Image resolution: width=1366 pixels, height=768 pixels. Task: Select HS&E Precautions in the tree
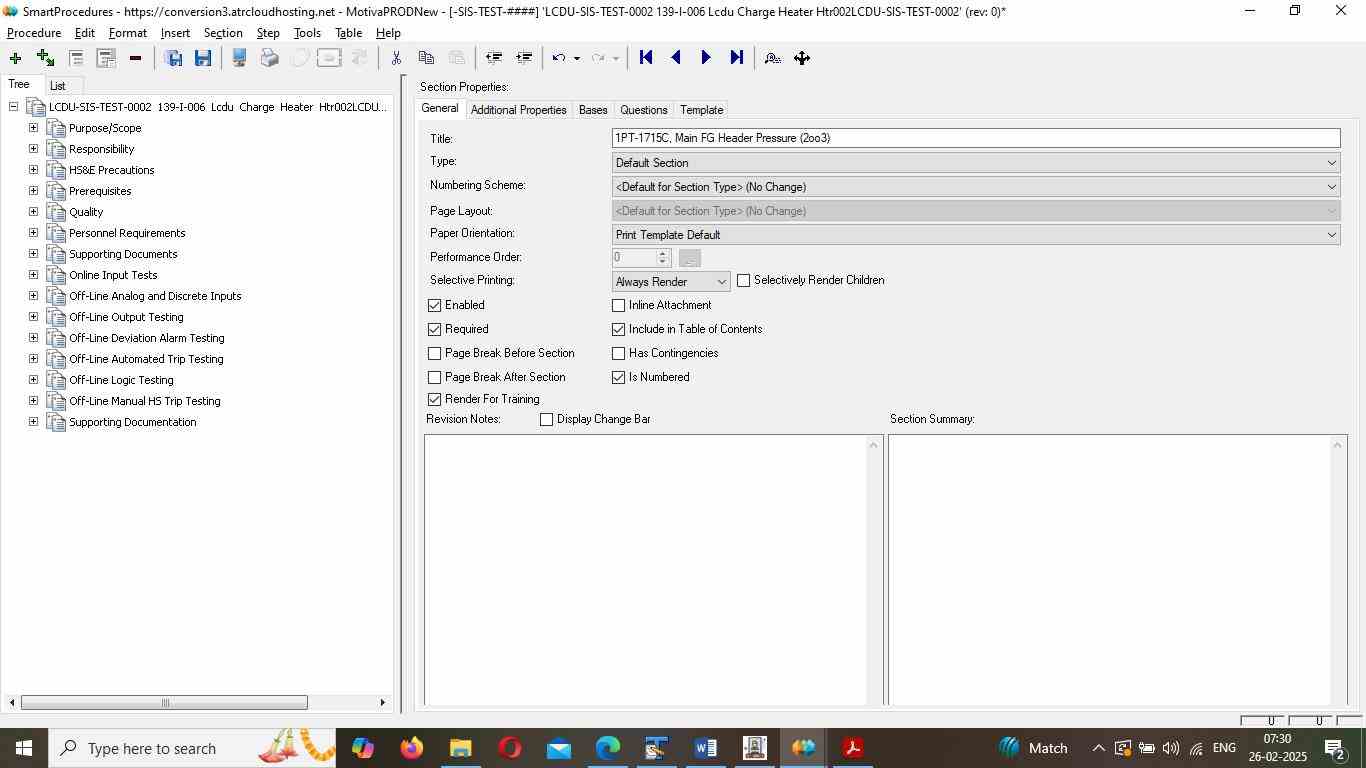111,170
